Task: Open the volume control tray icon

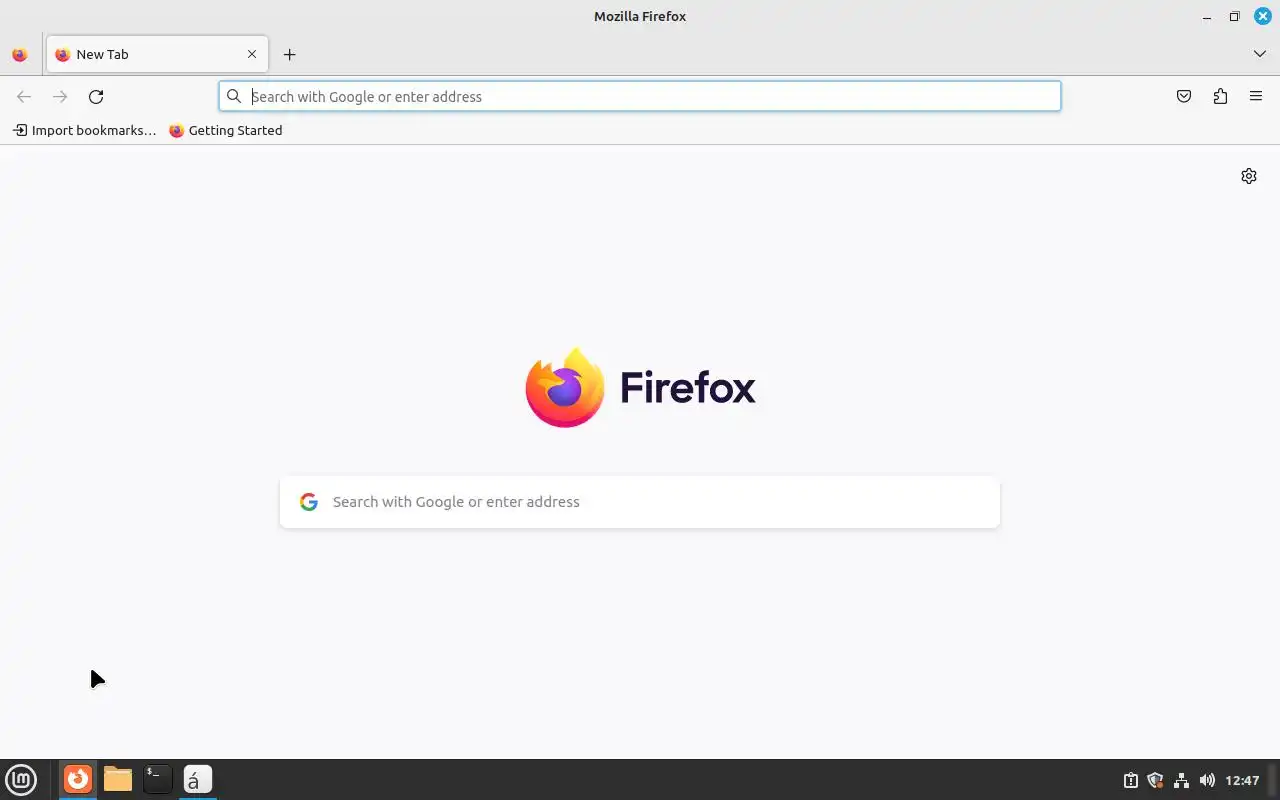Action: (x=1207, y=780)
